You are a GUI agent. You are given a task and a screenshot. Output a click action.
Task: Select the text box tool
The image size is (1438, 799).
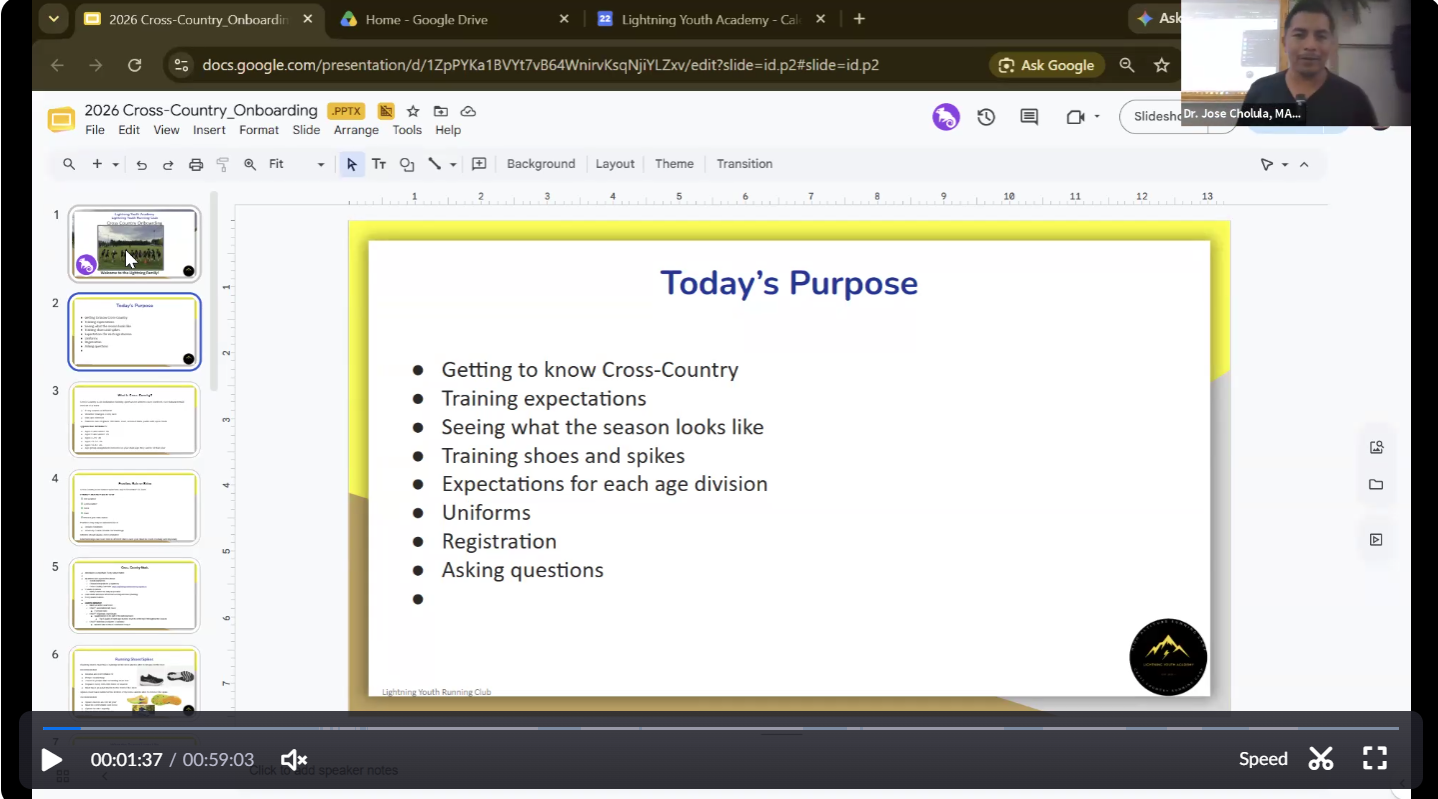tap(379, 164)
